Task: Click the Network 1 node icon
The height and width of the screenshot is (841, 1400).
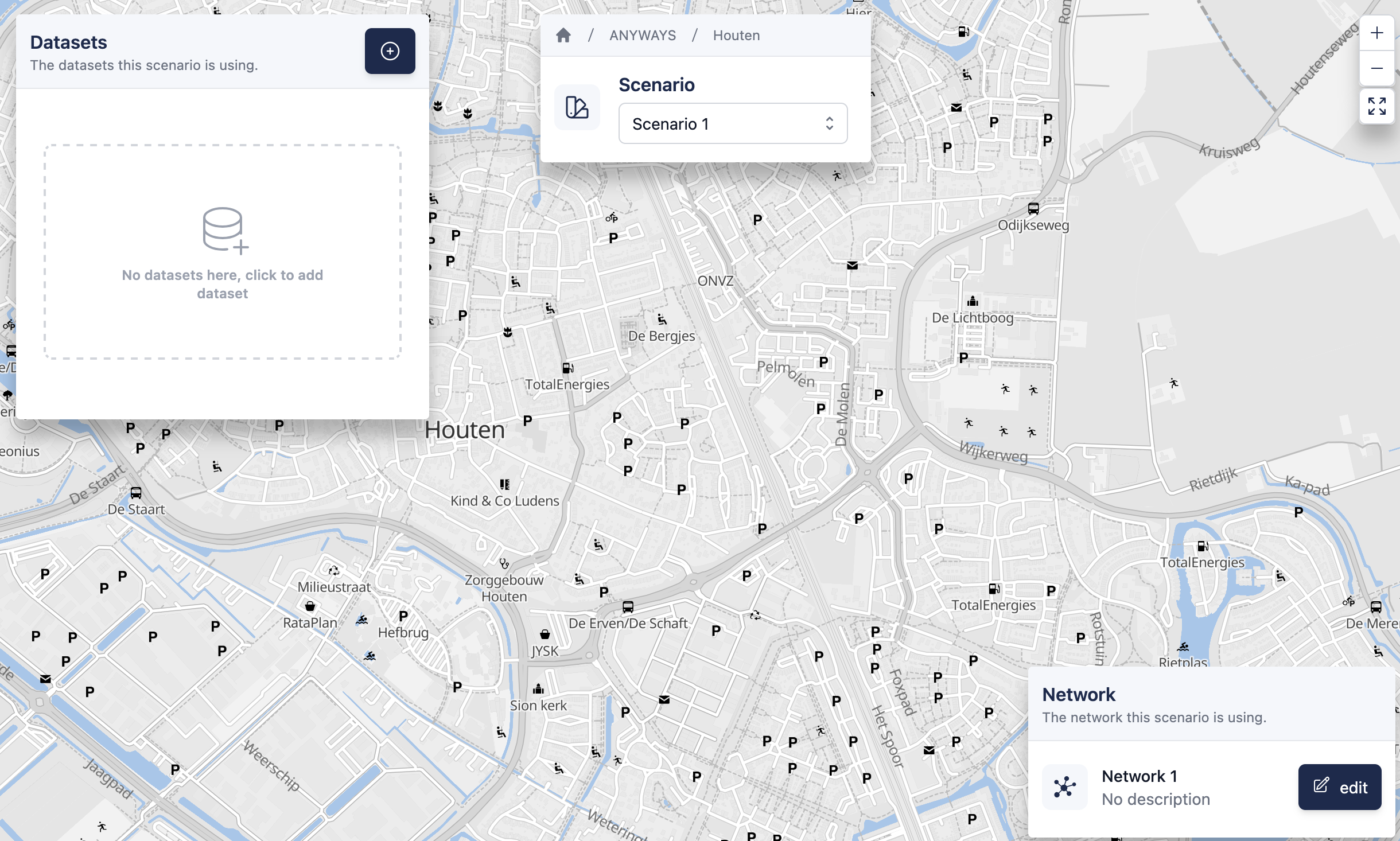Action: coord(1064,787)
